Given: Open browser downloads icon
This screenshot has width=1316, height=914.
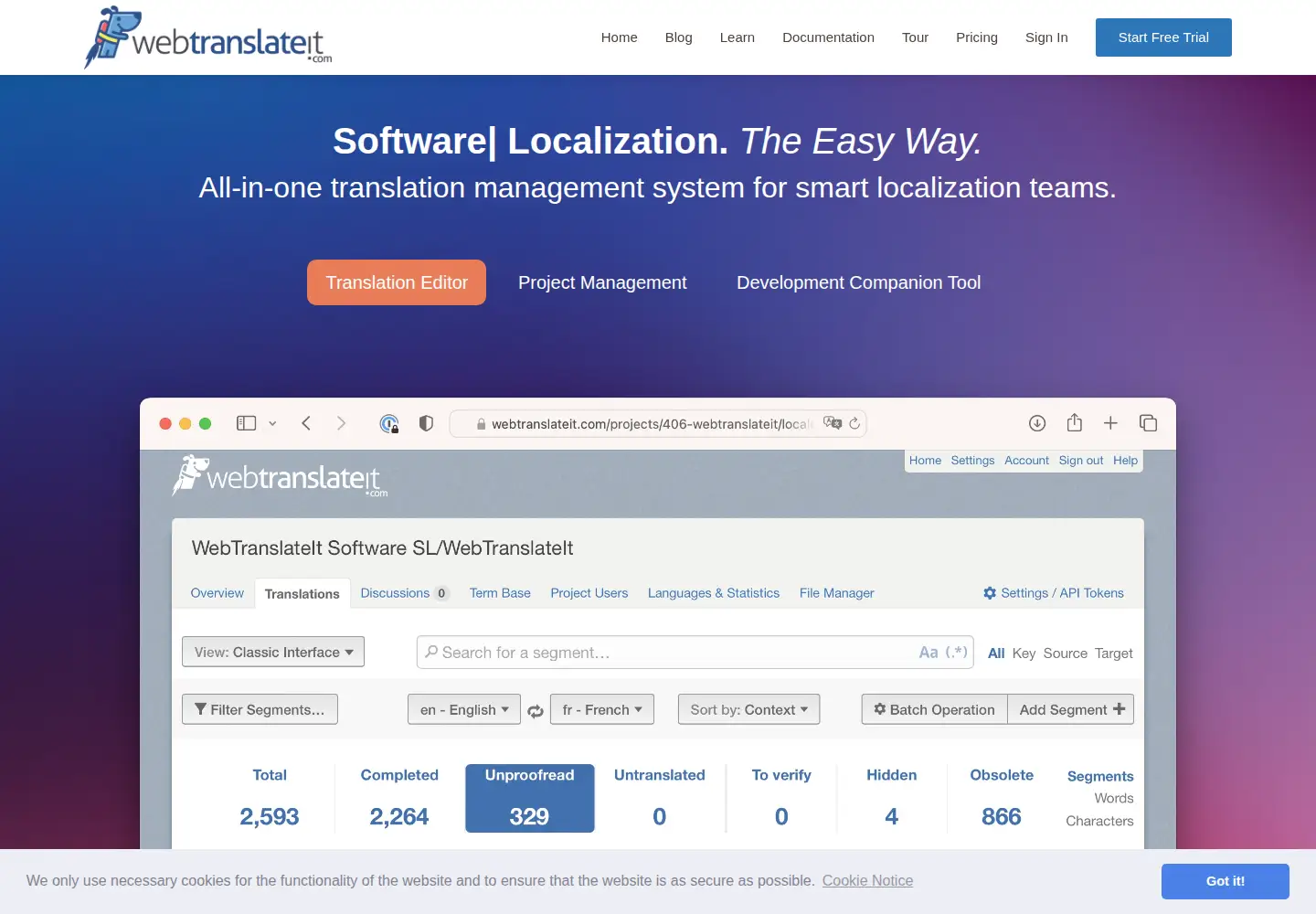Looking at the screenshot, I should click(1037, 423).
